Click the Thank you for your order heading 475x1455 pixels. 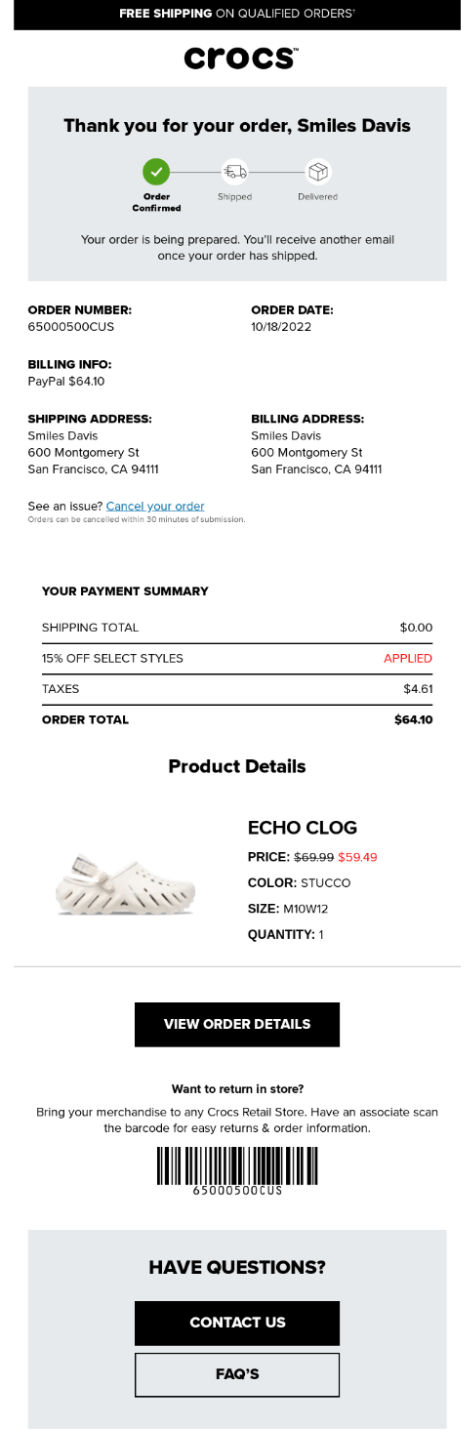click(237, 126)
